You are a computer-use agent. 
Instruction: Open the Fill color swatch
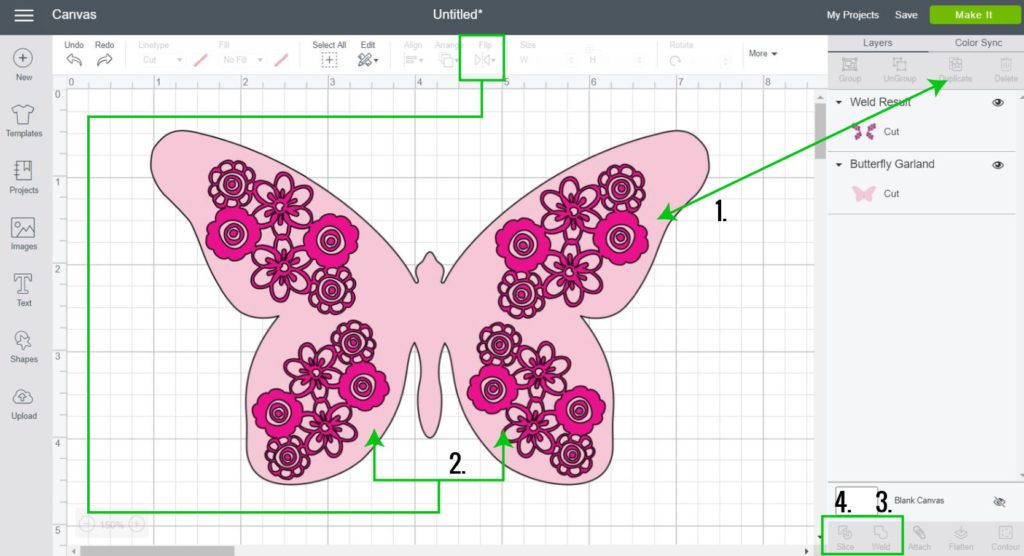click(x=281, y=60)
